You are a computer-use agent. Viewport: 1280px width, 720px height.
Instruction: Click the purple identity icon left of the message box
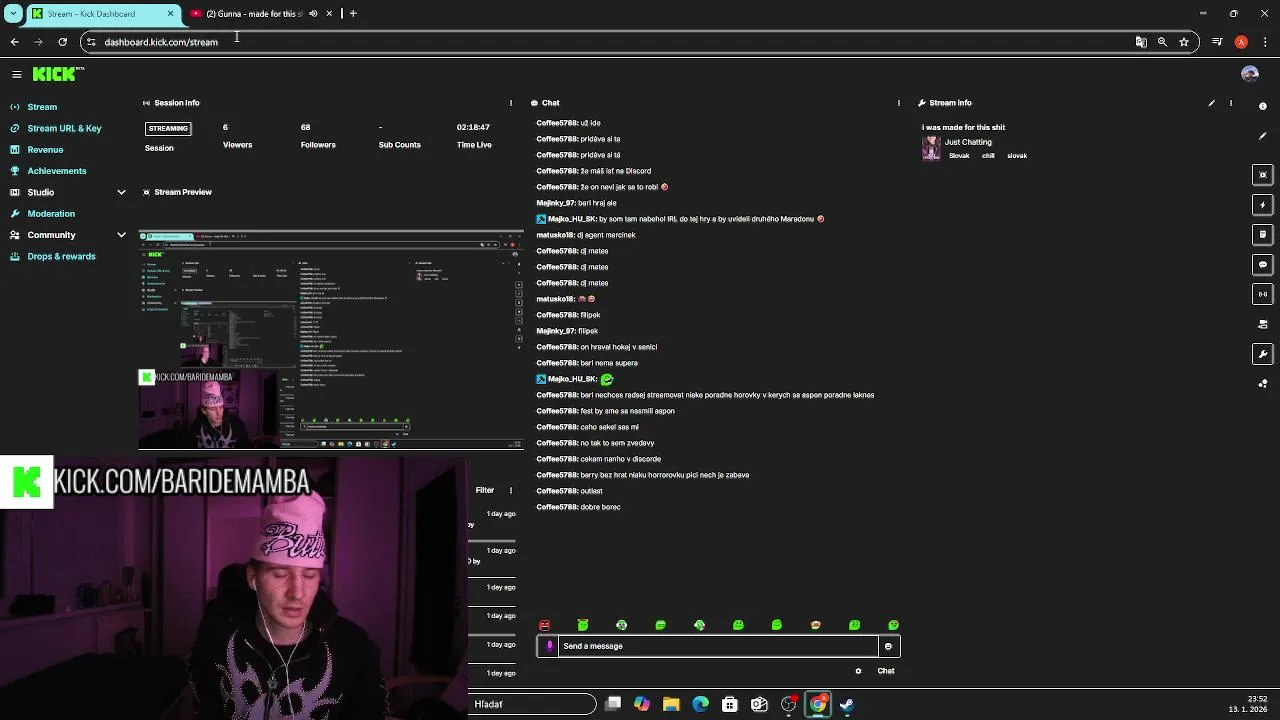(x=549, y=646)
